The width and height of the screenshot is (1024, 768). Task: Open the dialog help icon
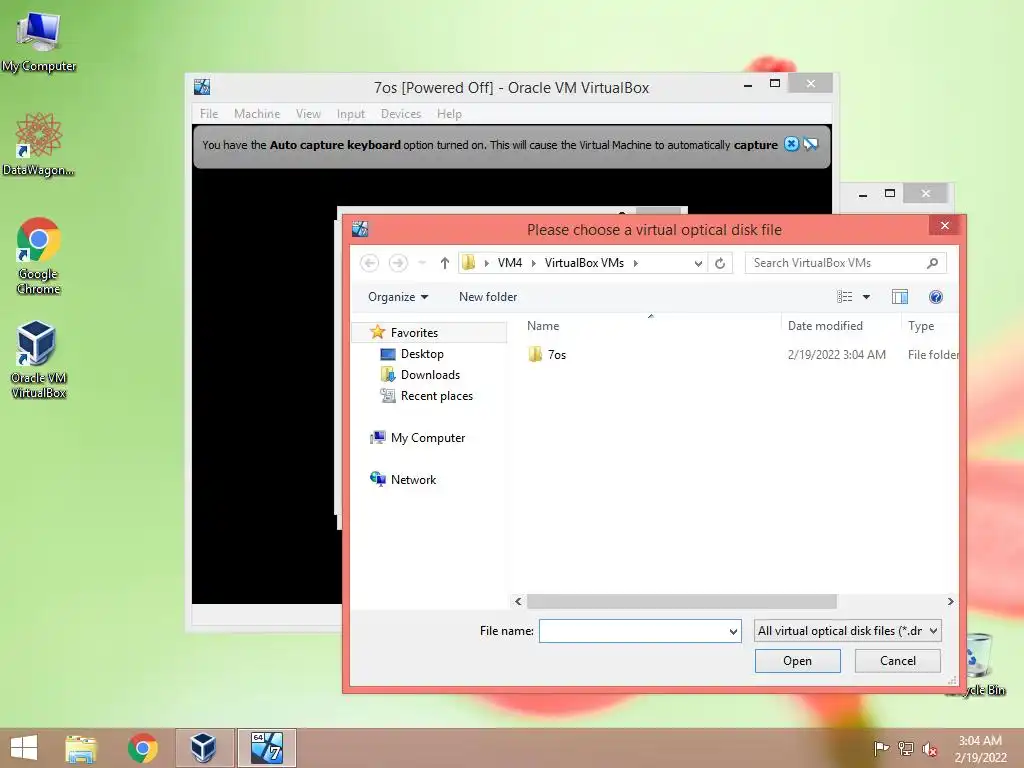tap(935, 297)
